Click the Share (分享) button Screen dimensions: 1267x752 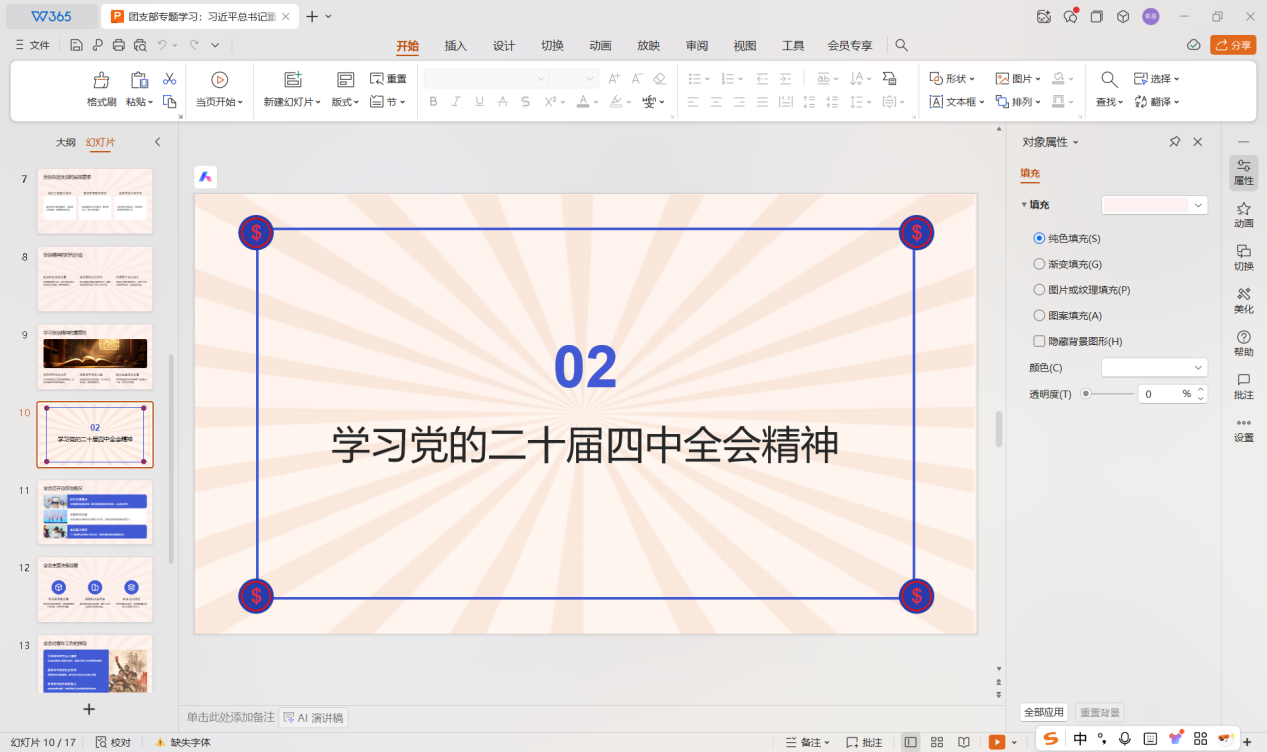click(1233, 45)
